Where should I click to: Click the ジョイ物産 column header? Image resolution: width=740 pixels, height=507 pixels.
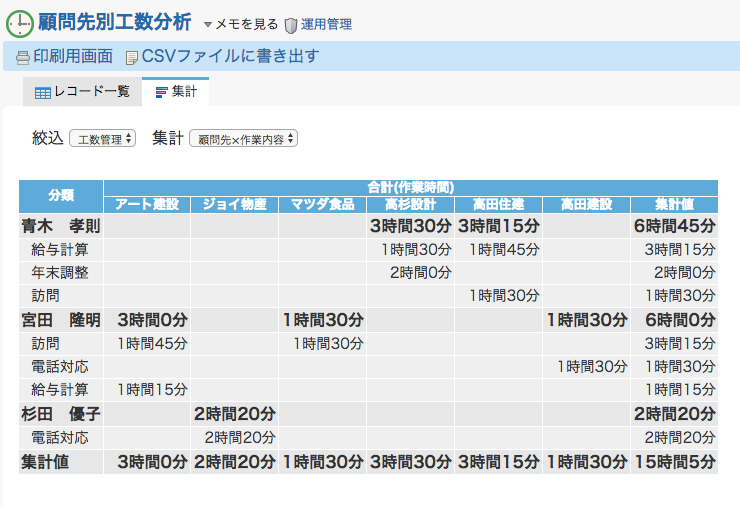click(x=235, y=204)
